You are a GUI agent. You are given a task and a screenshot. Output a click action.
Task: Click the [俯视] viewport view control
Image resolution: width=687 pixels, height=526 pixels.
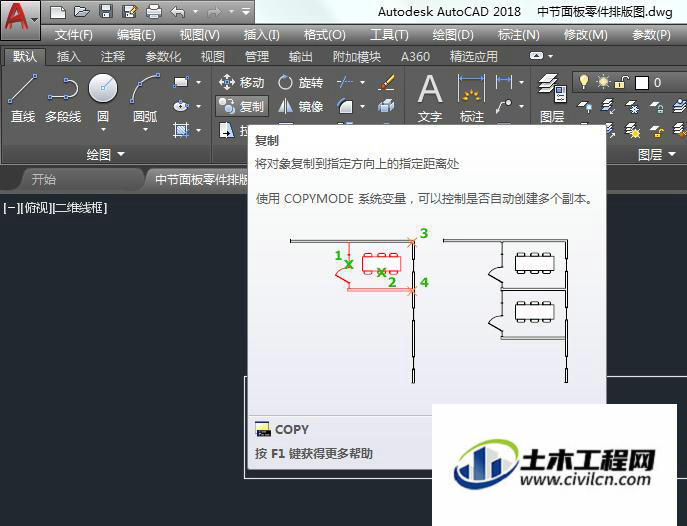[x=35, y=208]
